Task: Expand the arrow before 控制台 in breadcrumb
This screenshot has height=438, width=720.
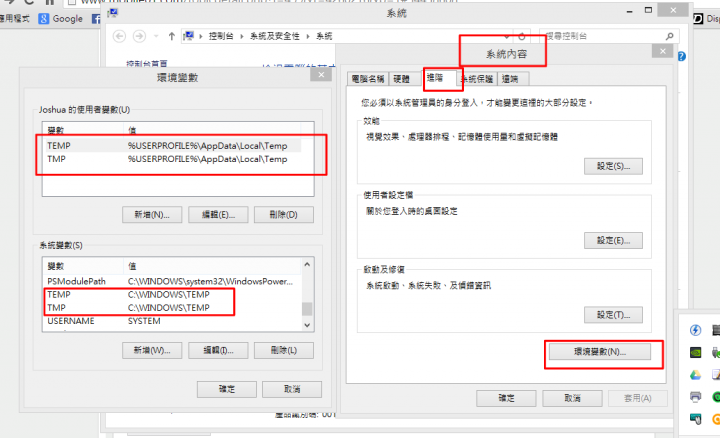Action: (x=201, y=36)
